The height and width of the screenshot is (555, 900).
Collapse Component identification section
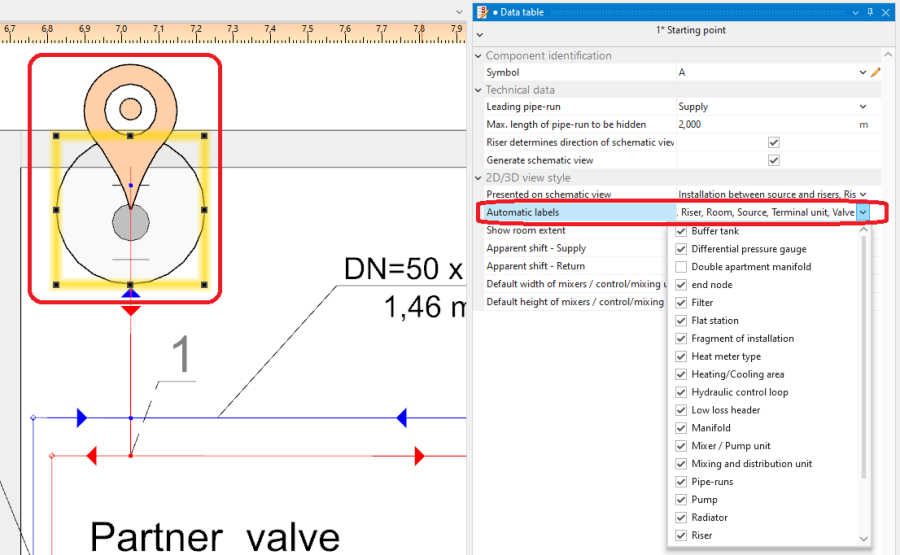point(478,56)
